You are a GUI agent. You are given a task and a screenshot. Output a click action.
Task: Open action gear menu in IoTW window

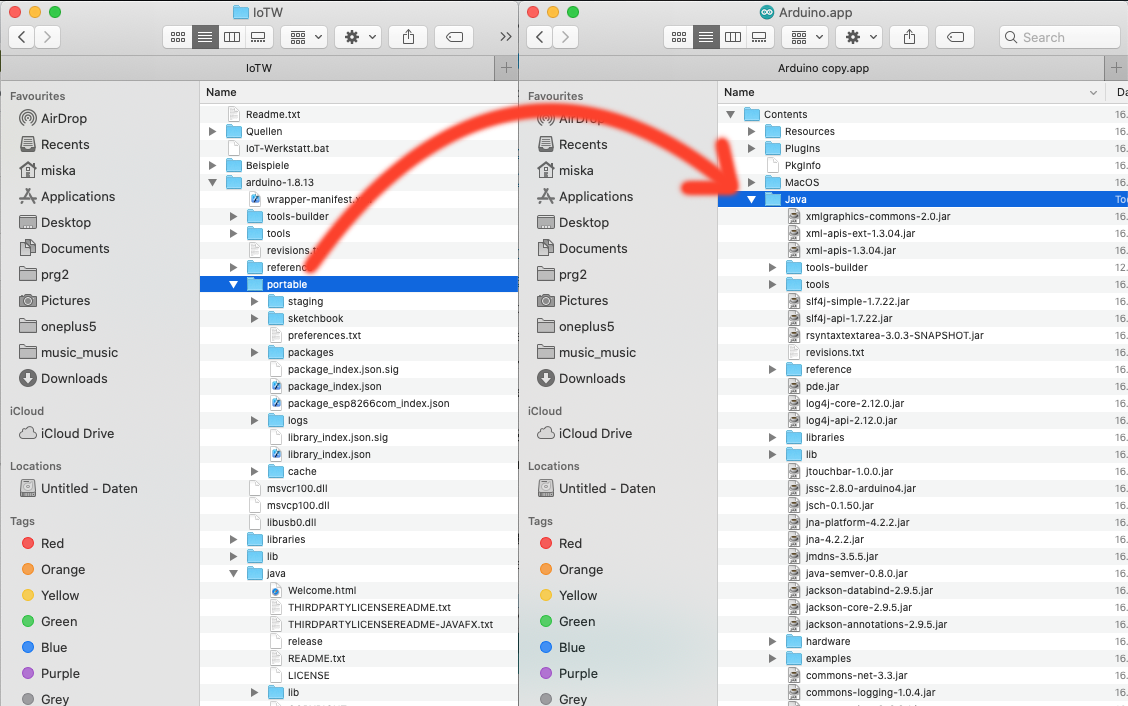358,37
